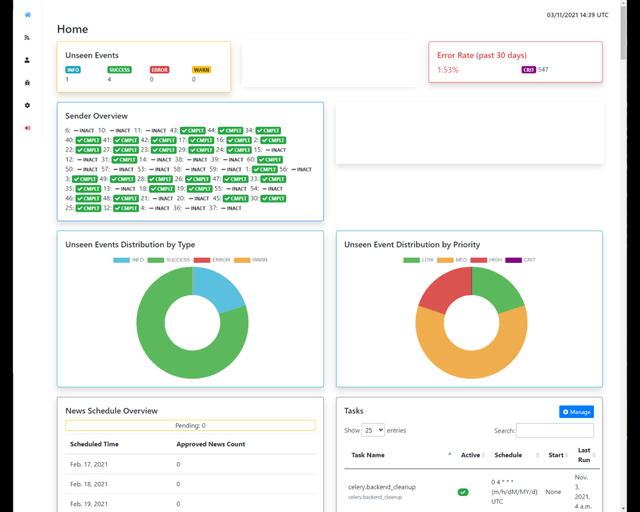The image size is (640, 512).
Task: Click the CMPLT badge for sender 43
Action: coord(194,130)
